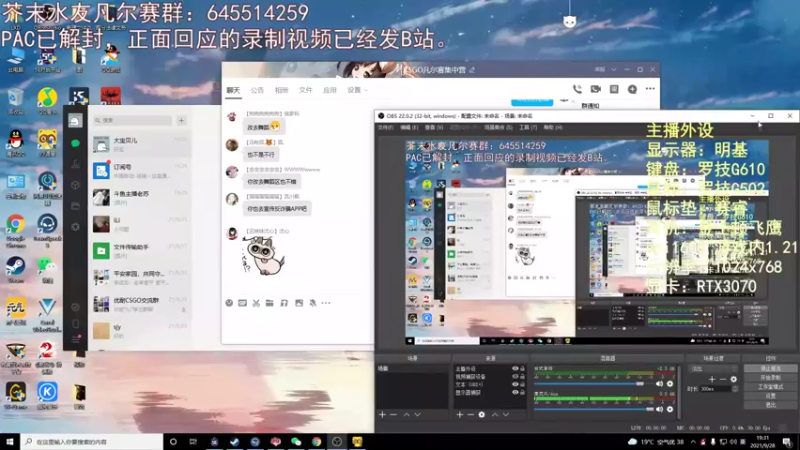Viewport: 800px width, 450px height.
Task: Lock the 主播外设 source
Action: (x=522, y=368)
